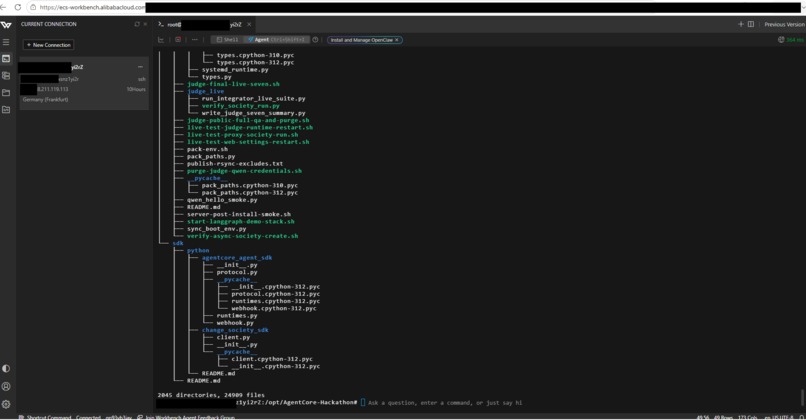The height and width of the screenshot is (420, 806).
Task: Click purge-judge-qwen-credentials.sh text
Action: click(x=244, y=171)
